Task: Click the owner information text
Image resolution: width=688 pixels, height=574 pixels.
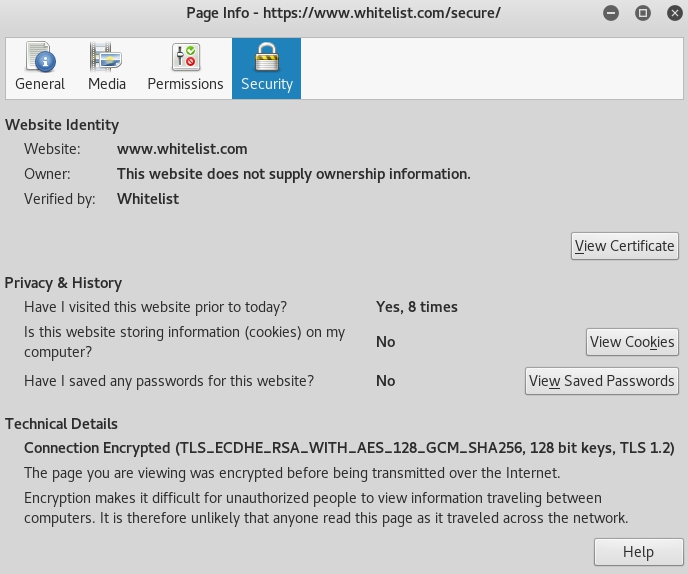Action: (294, 174)
